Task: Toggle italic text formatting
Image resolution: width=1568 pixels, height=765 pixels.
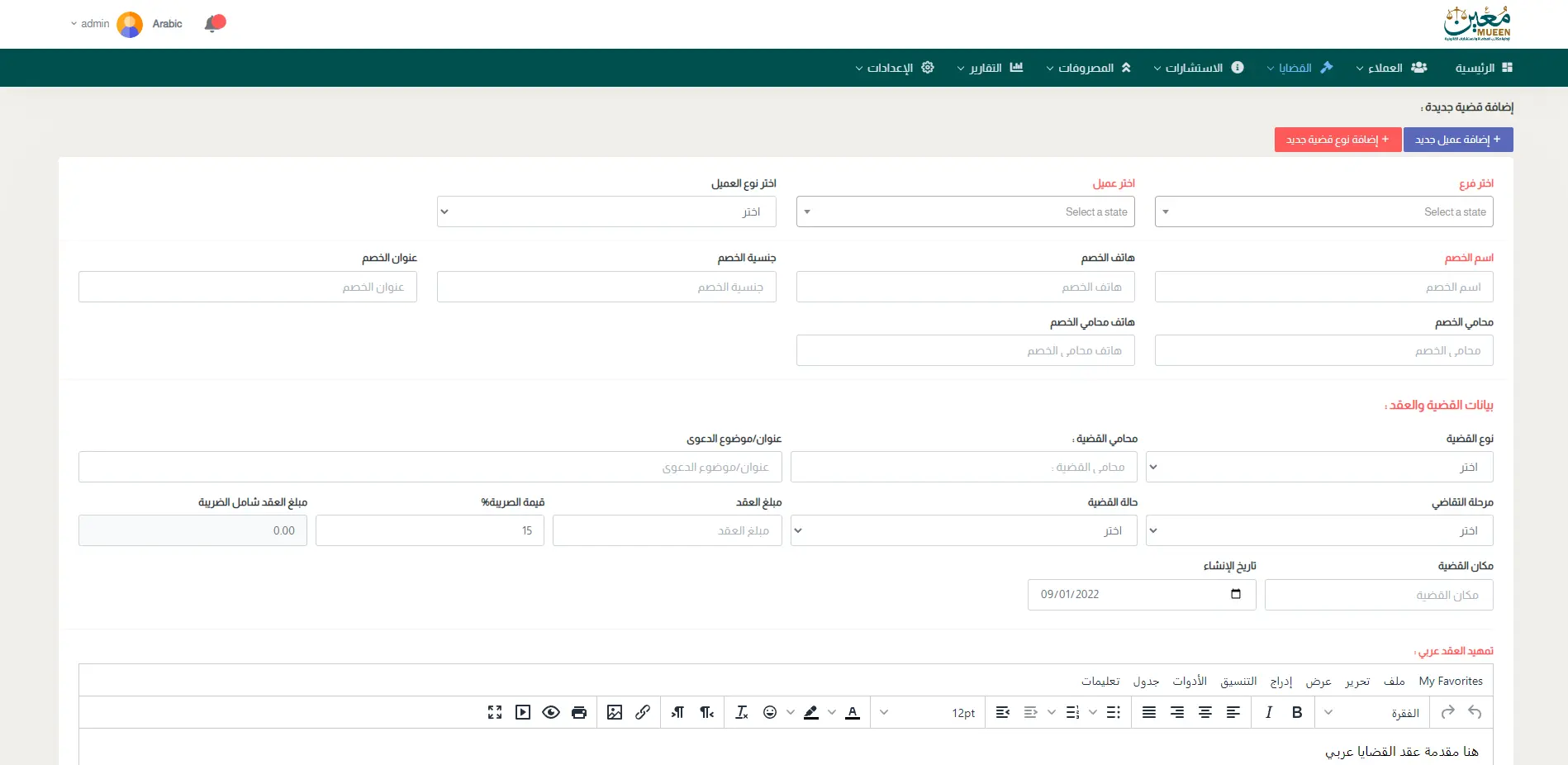Action: point(1269,713)
